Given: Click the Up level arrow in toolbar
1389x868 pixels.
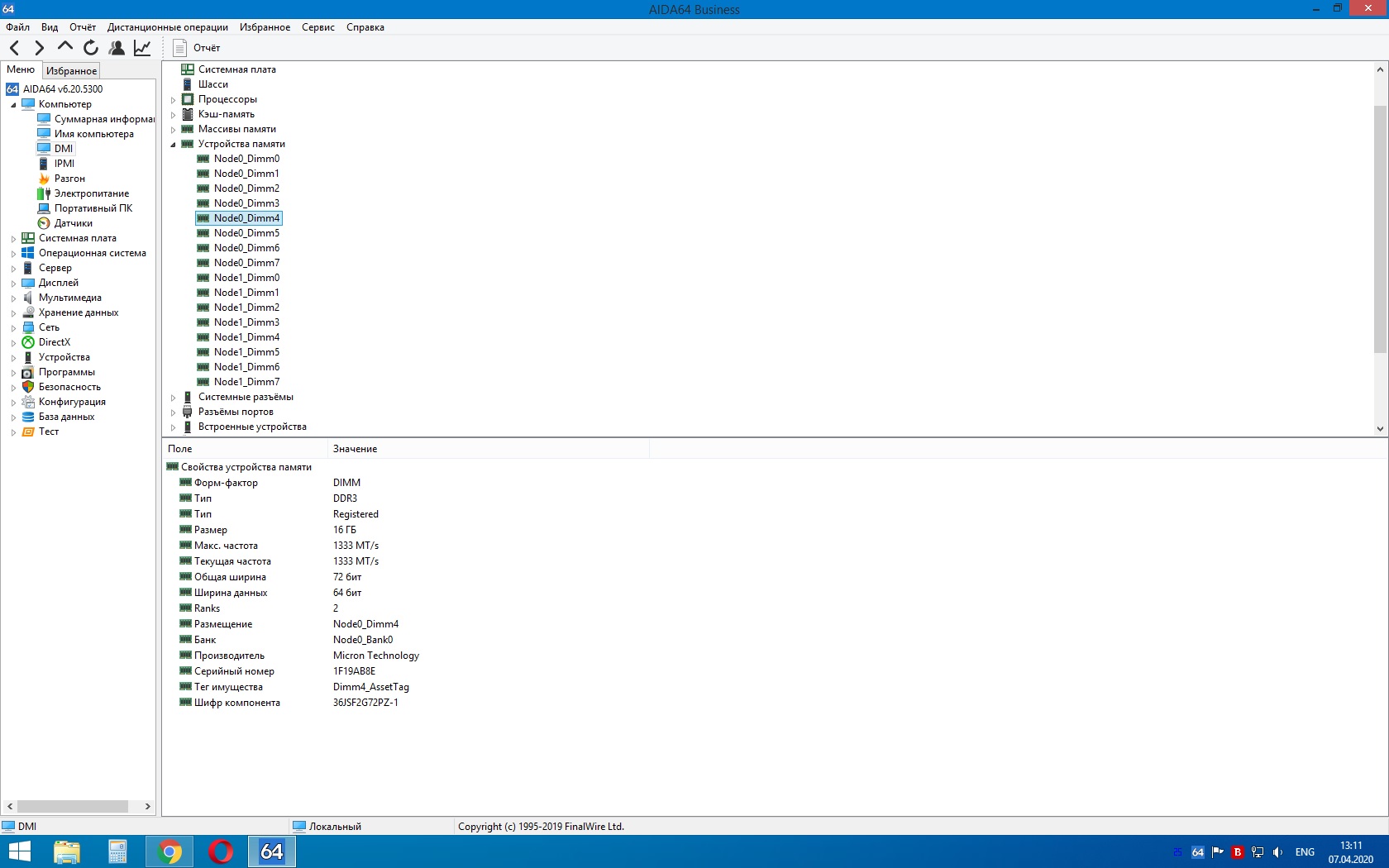Looking at the screenshot, I should pyautogui.click(x=65, y=48).
